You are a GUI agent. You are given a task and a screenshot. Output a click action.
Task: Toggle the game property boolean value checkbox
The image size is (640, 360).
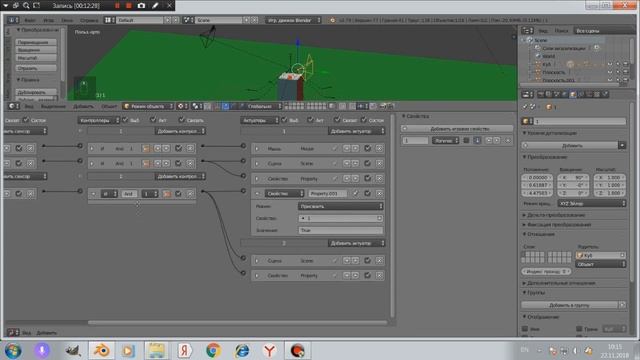click(466, 140)
